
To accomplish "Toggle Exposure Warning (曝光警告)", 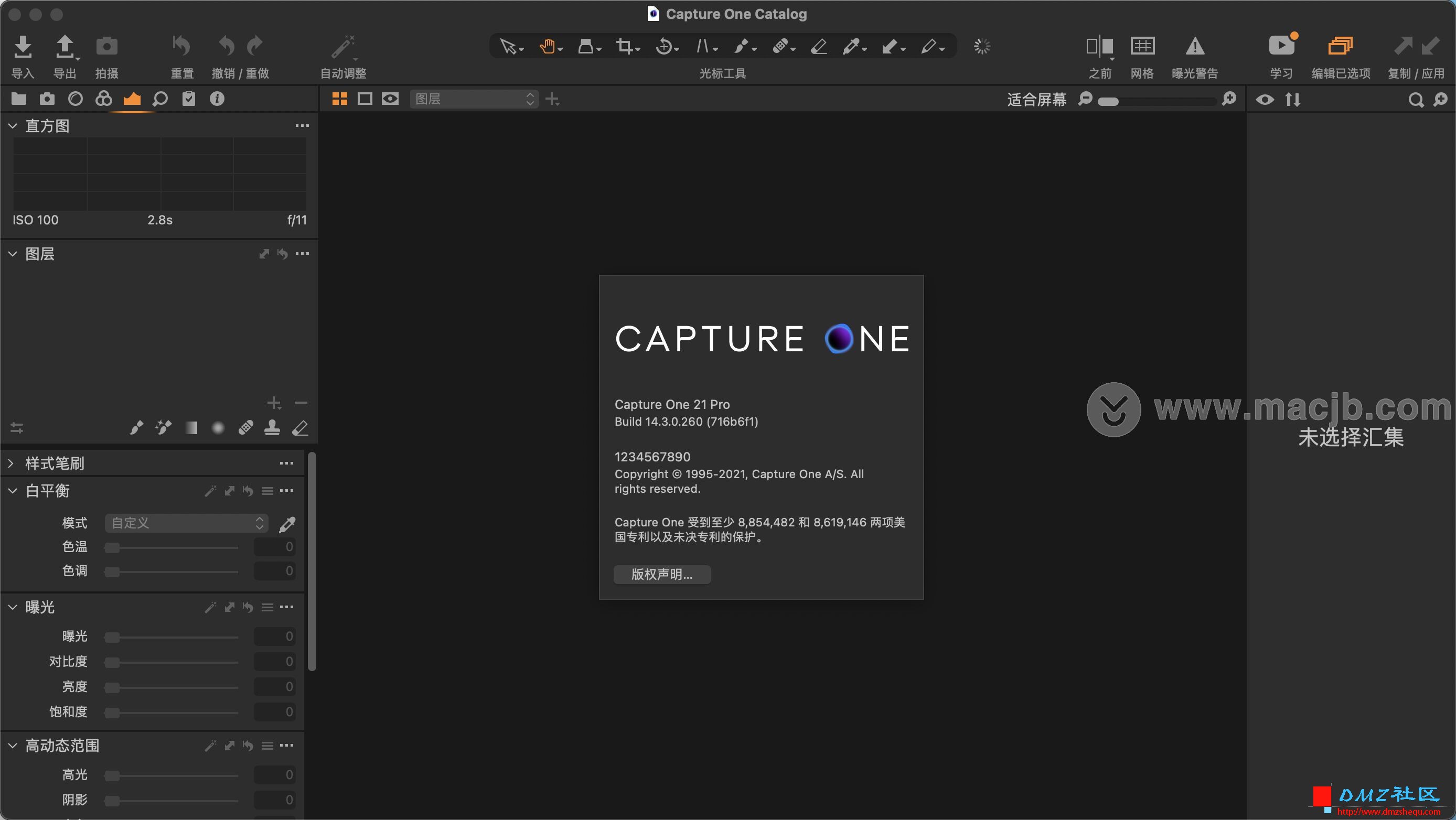I will tap(1194, 46).
